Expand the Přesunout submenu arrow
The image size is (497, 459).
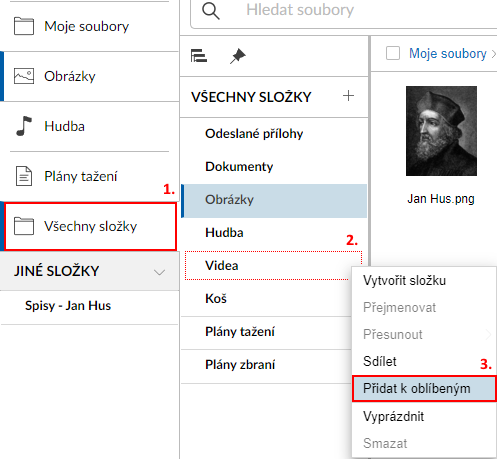(488, 334)
